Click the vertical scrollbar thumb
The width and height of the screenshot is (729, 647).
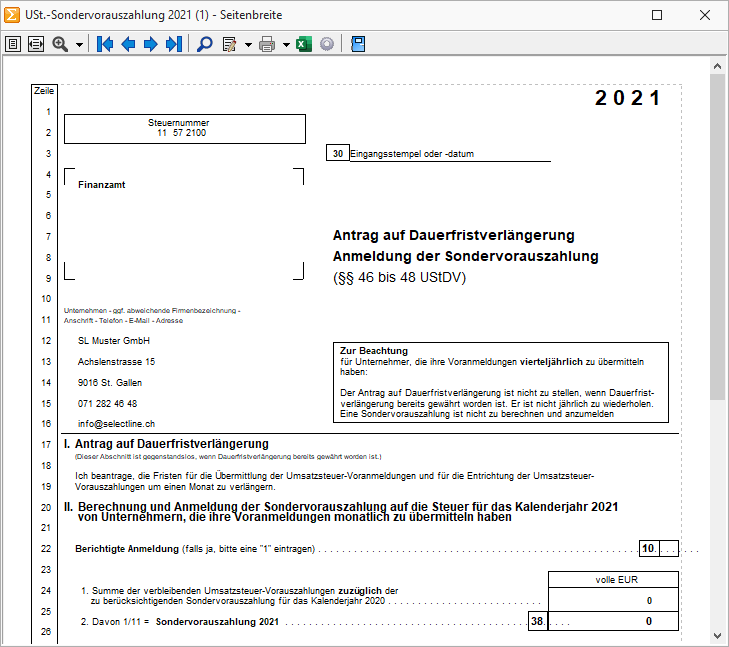pyautogui.click(x=717, y=236)
